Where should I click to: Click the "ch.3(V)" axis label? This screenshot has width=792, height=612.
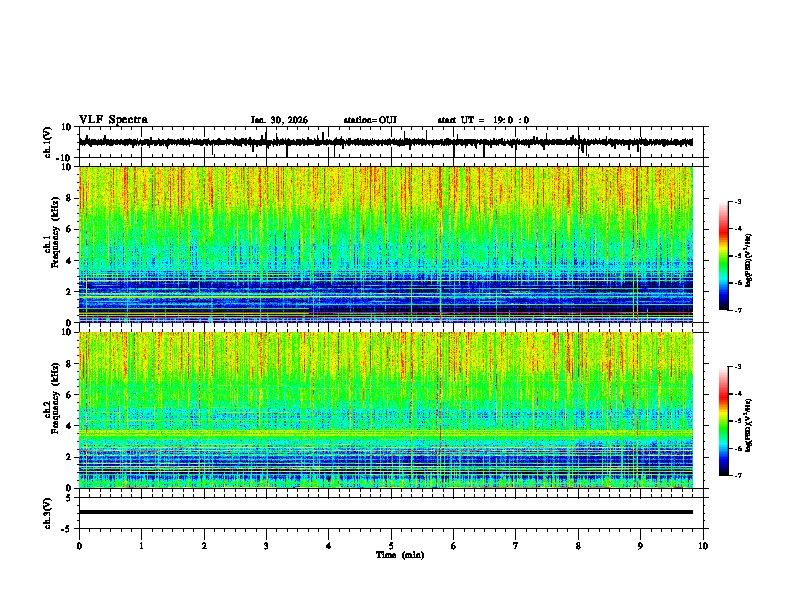pos(48,513)
